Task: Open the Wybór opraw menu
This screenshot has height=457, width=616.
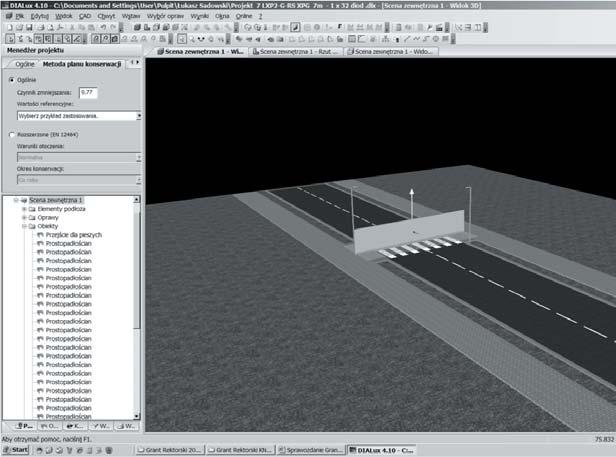Action: point(165,16)
